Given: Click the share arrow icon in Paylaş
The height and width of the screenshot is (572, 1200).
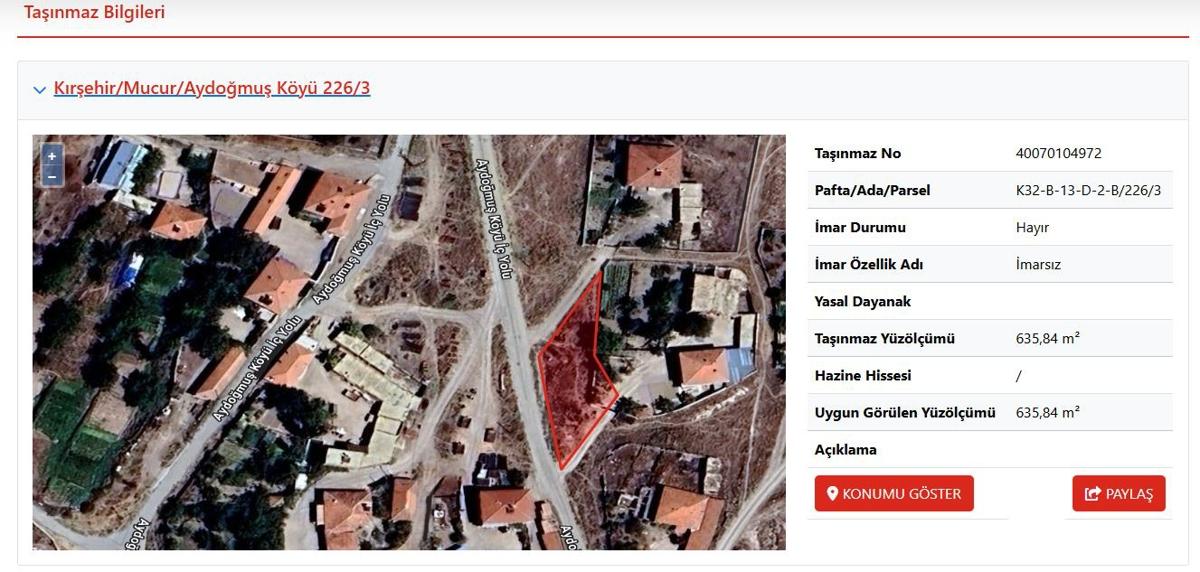Looking at the screenshot, I should point(1092,494).
